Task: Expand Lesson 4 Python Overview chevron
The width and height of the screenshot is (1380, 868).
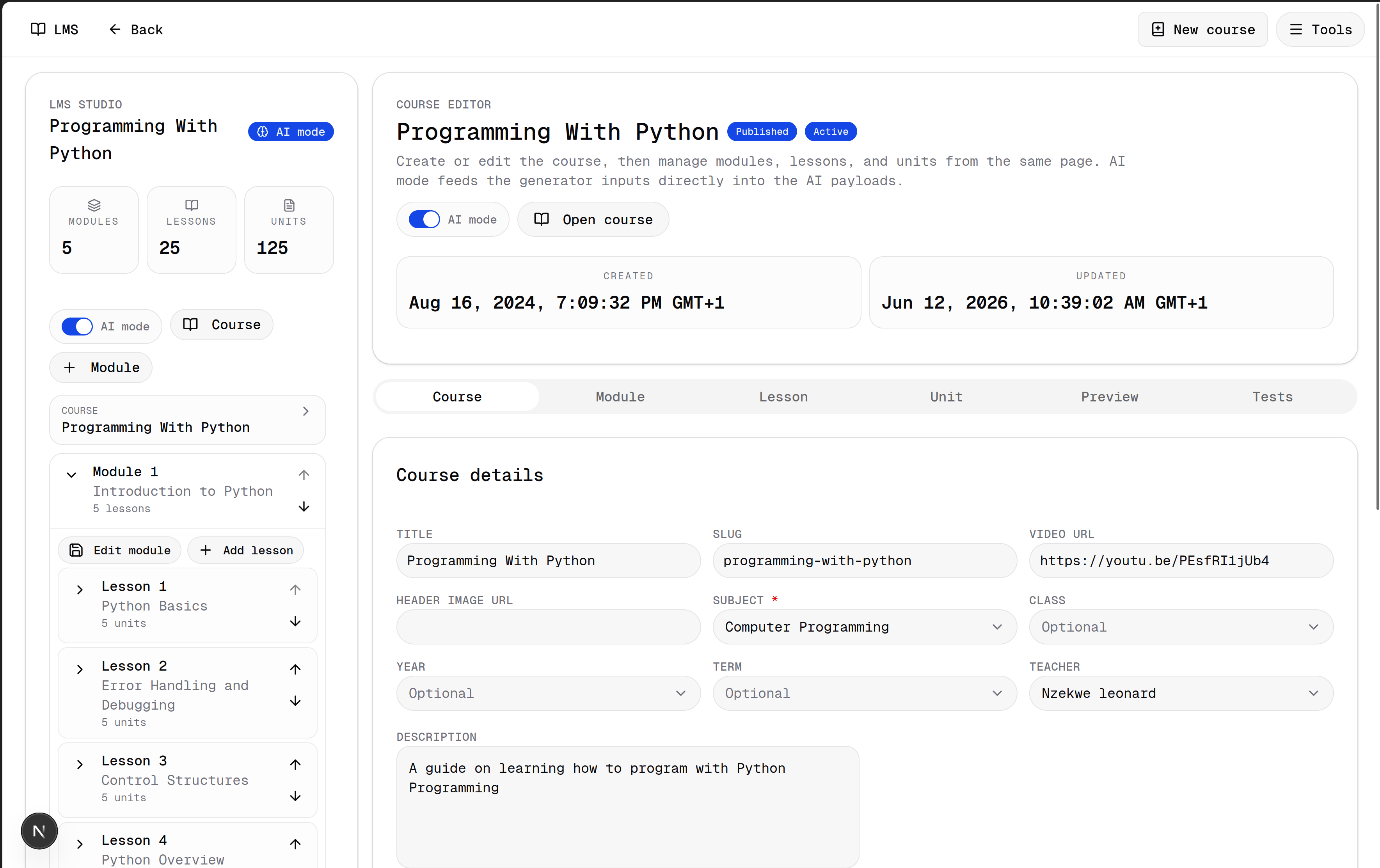Action: tap(80, 843)
